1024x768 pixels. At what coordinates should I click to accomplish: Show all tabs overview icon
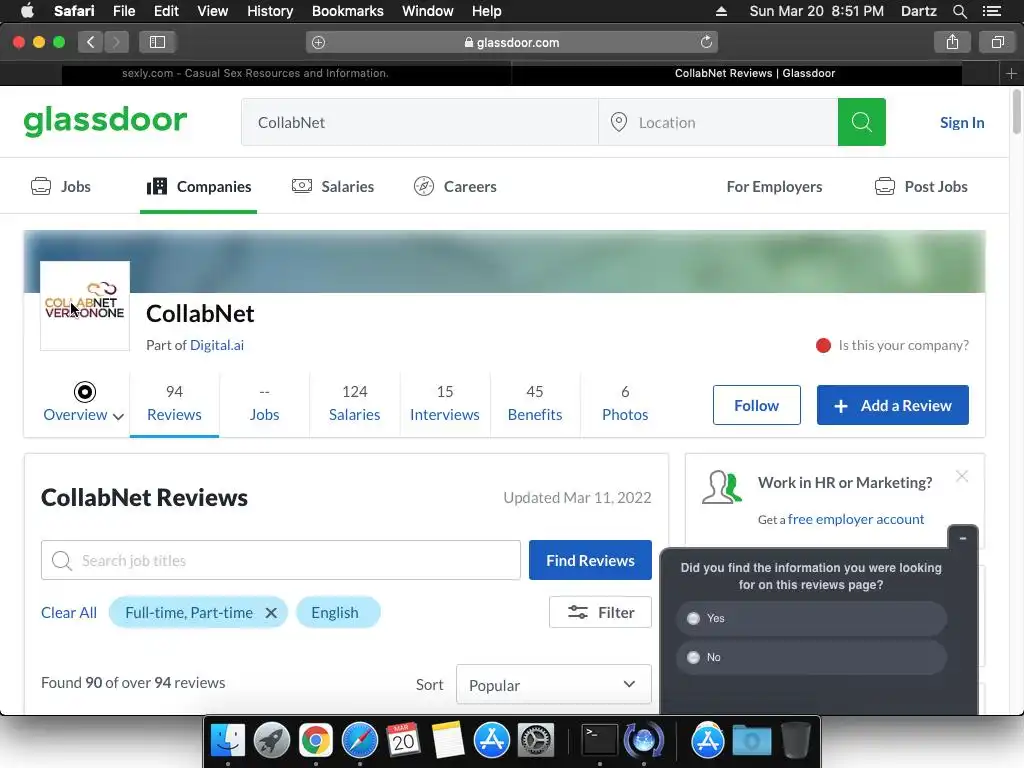997,42
